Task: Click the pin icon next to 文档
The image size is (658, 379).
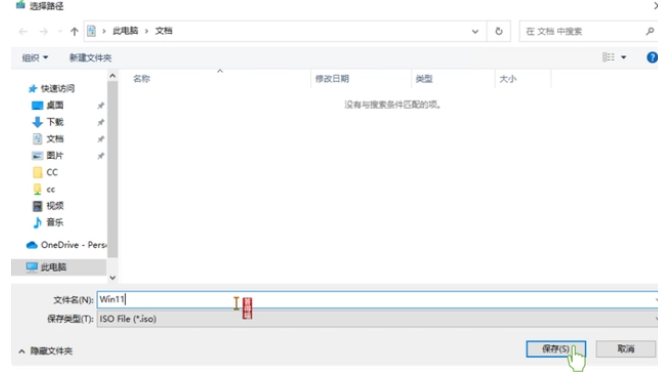Action: pos(100,139)
